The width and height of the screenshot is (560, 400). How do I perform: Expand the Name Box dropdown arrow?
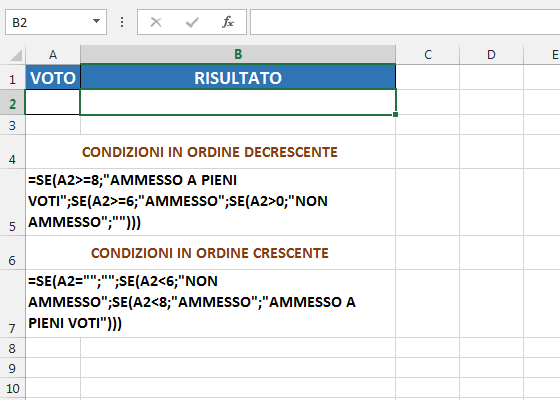[96, 21]
